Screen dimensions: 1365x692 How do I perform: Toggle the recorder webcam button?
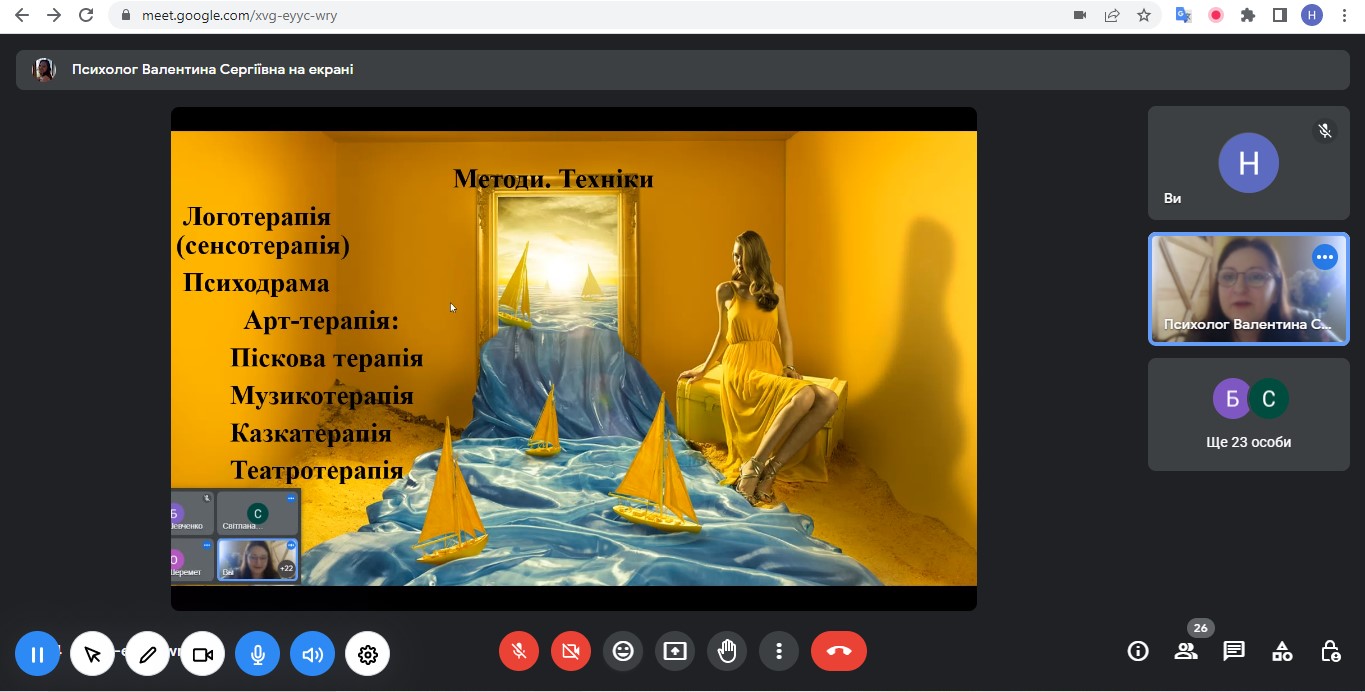(203, 655)
